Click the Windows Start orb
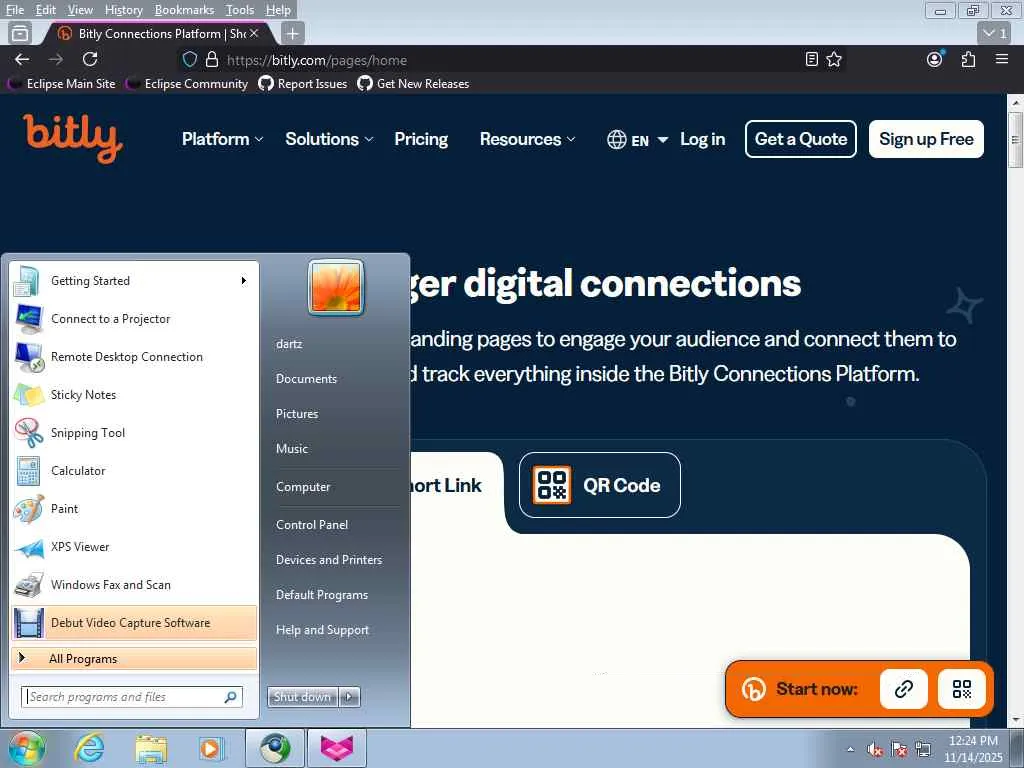1024x768 pixels. pos(26,748)
